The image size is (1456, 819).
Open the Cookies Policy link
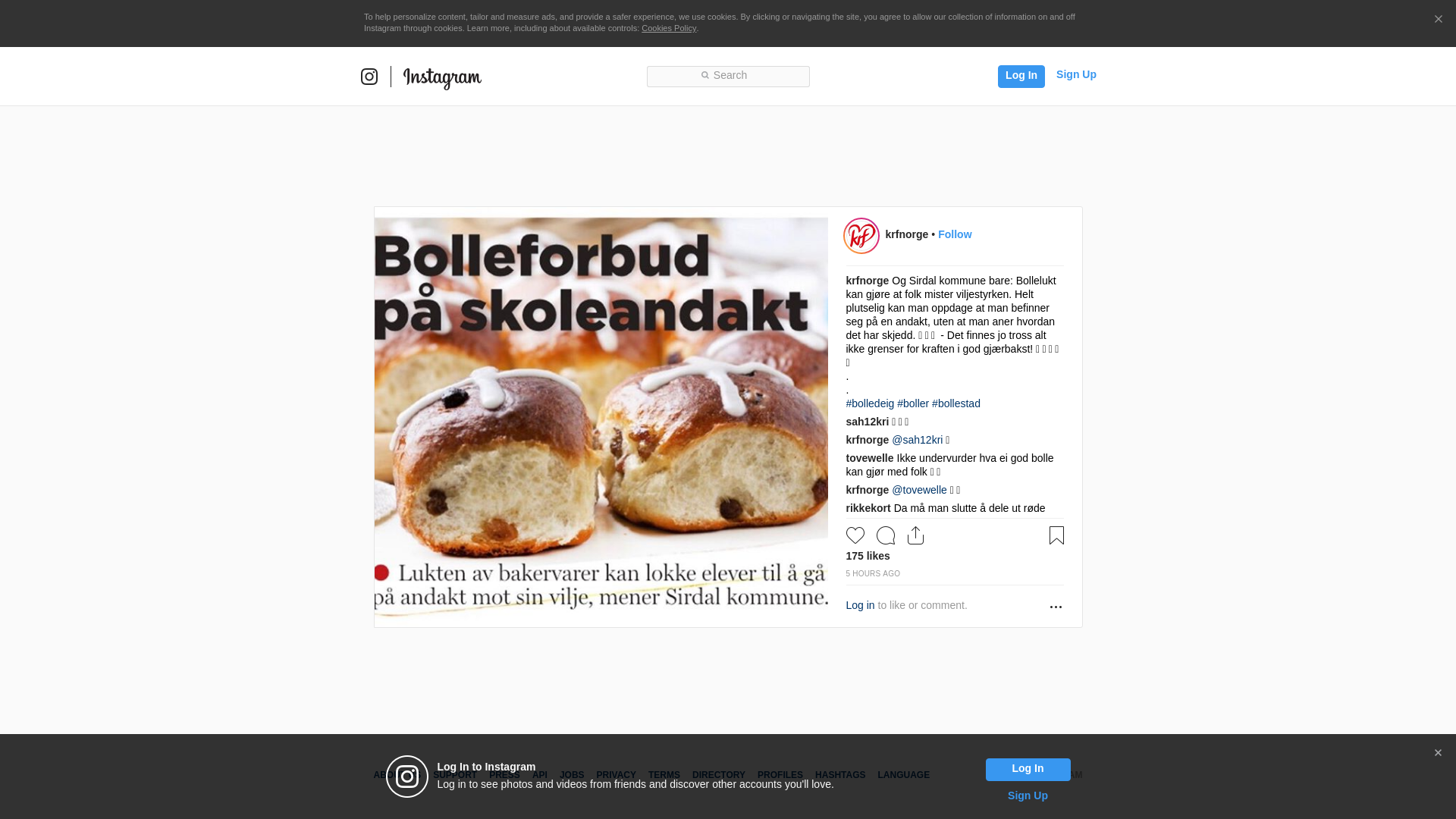click(669, 28)
